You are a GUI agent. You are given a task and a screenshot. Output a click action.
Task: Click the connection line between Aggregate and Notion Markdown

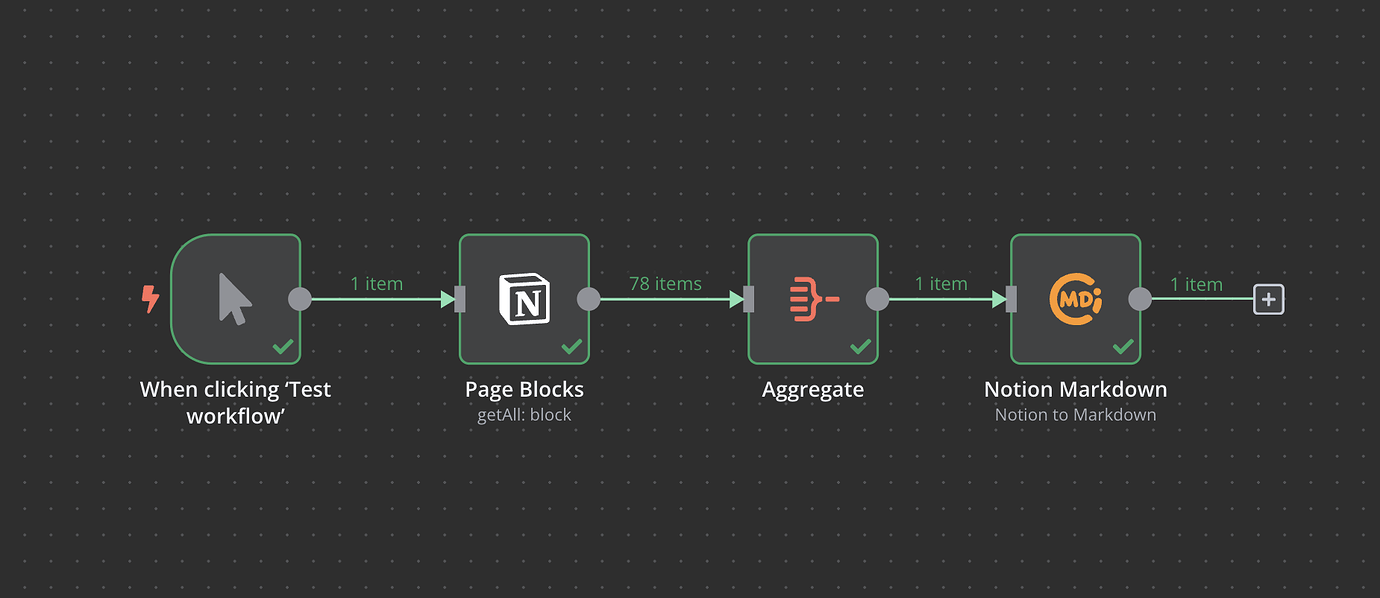pyautogui.click(x=945, y=298)
